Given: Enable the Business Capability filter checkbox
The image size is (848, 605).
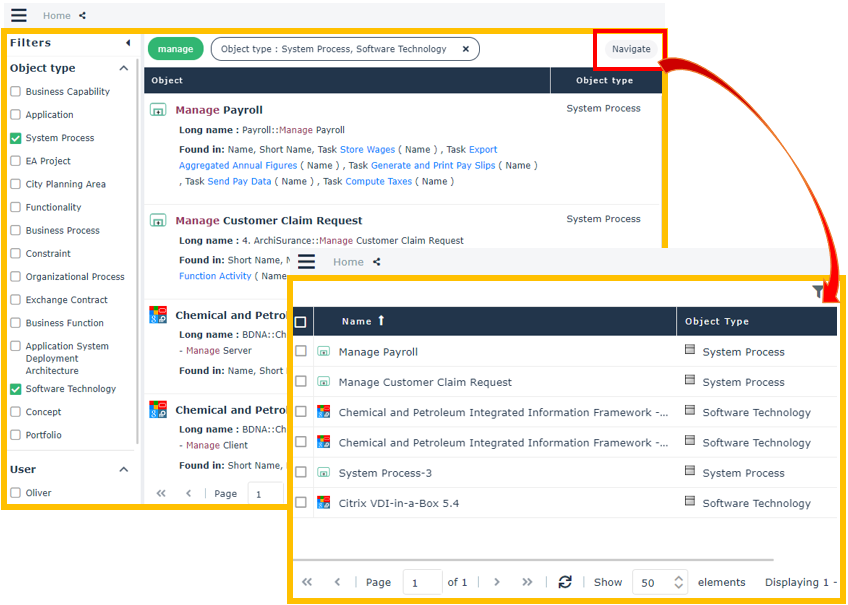Looking at the screenshot, I should [x=16, y=91].
